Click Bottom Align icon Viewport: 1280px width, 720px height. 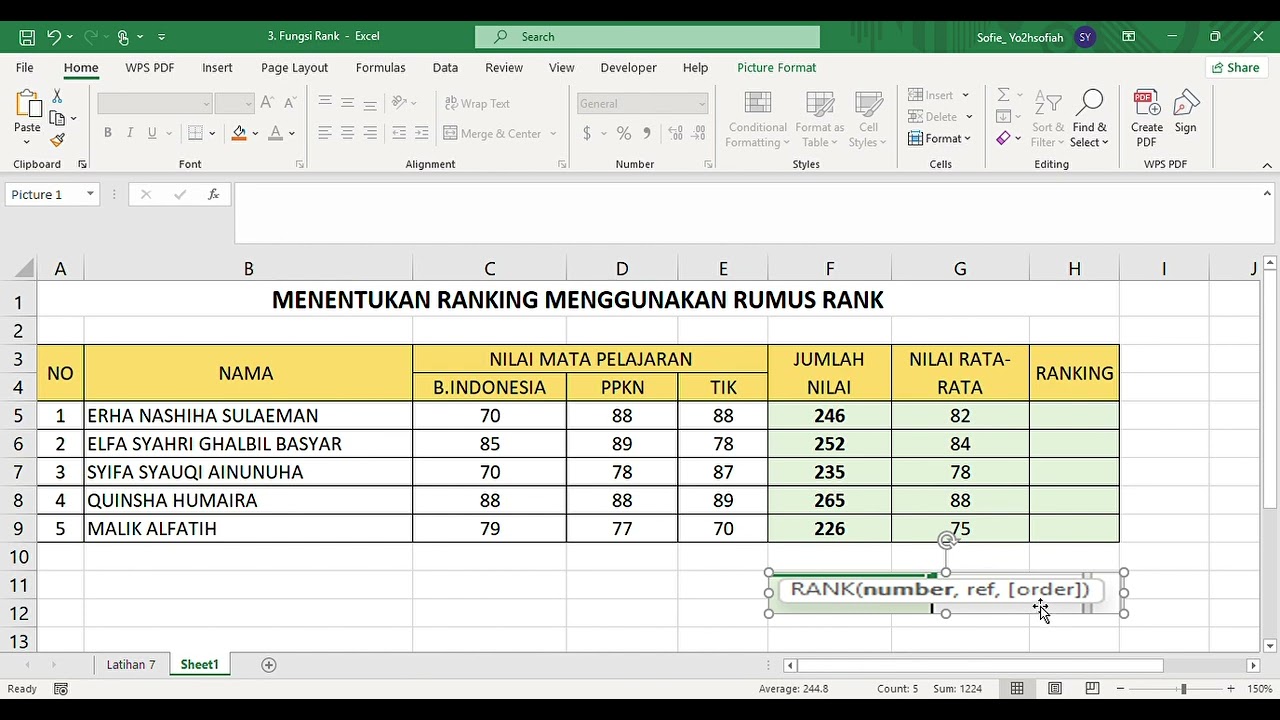click(x=370, y=103)
